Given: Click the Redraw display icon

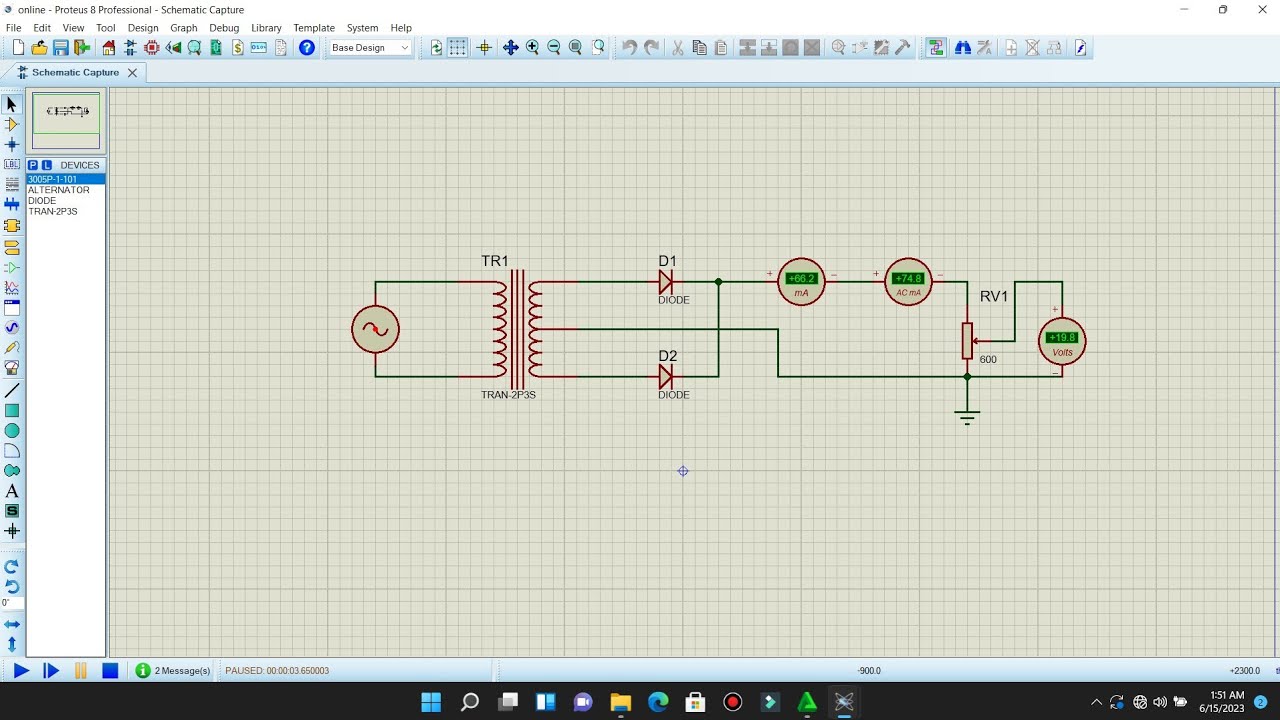Looking at the screenshot, I should (436, 47).
